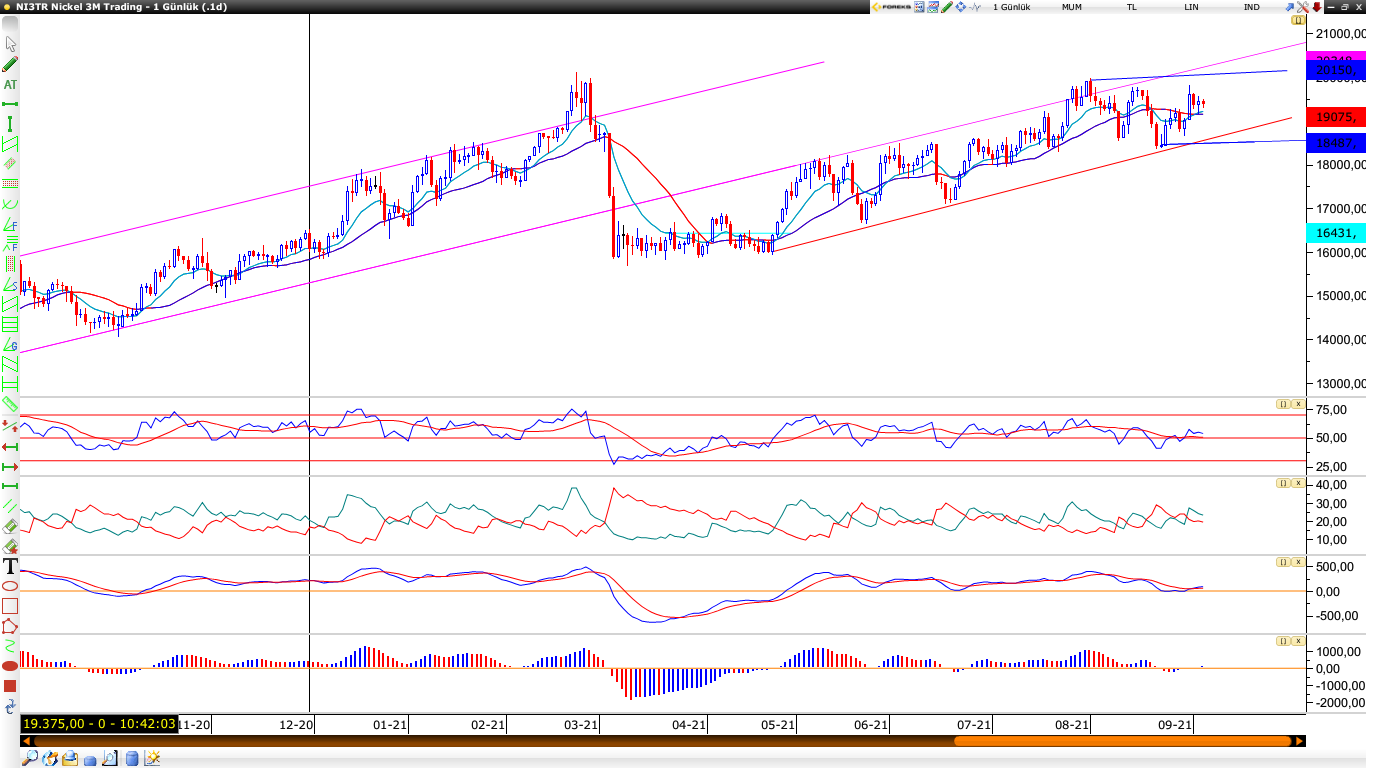Close the DMI indicator panel
Screen dimensions: 1380x768
(x=1298, y=483)
